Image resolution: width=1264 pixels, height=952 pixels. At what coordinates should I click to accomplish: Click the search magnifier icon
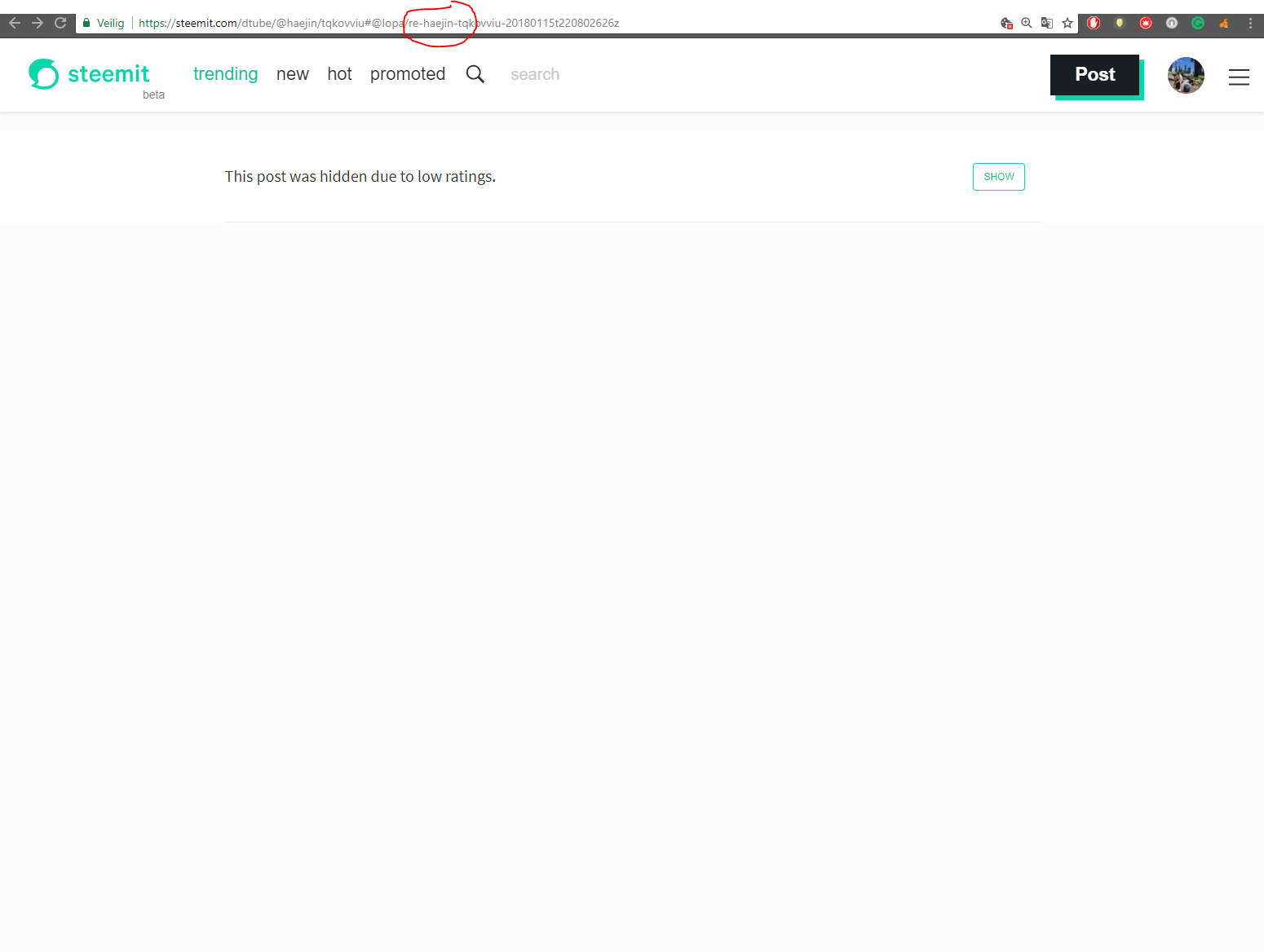coord(475,74)
